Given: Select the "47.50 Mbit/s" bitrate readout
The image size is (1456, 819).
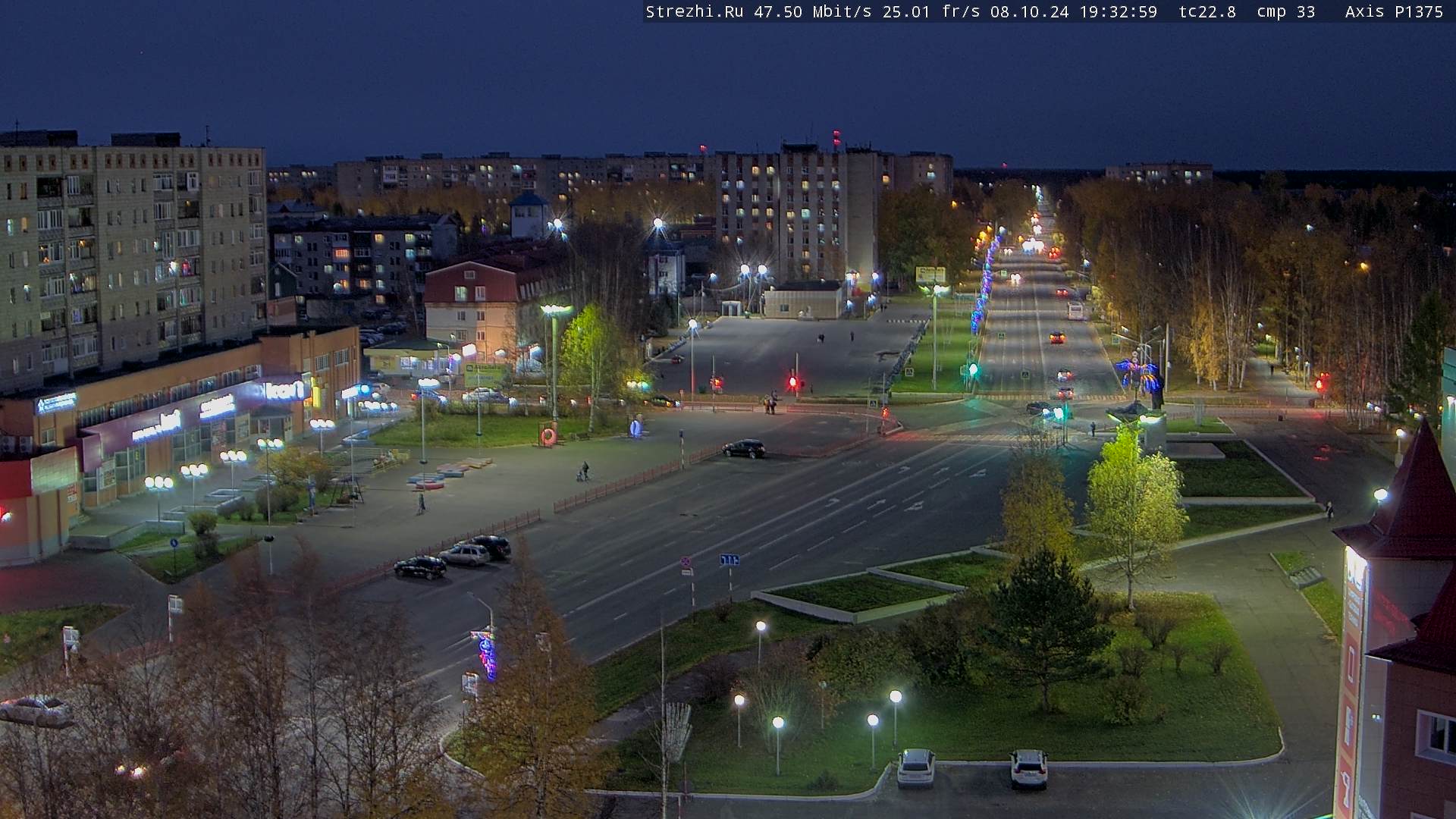Looking at the screenshot, I should (813, 11).
